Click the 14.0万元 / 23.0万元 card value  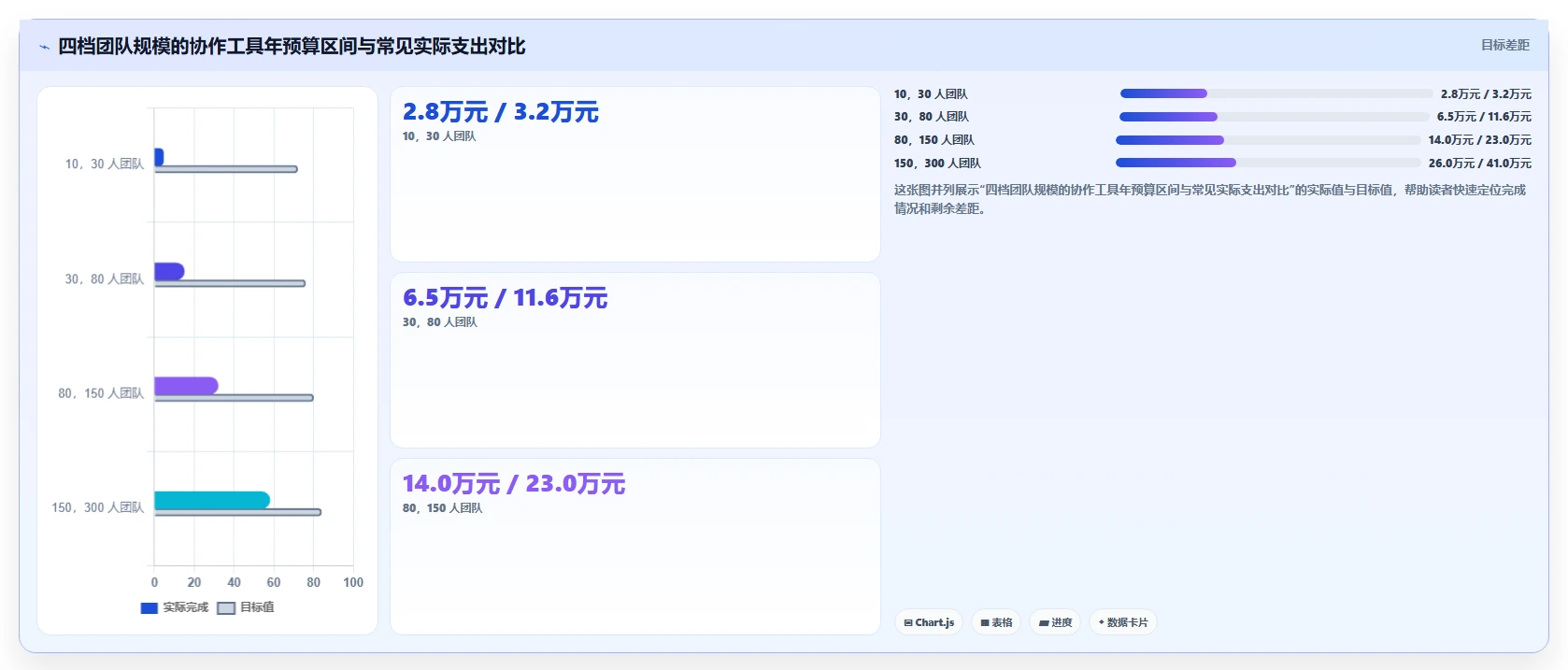pos(514,484)
